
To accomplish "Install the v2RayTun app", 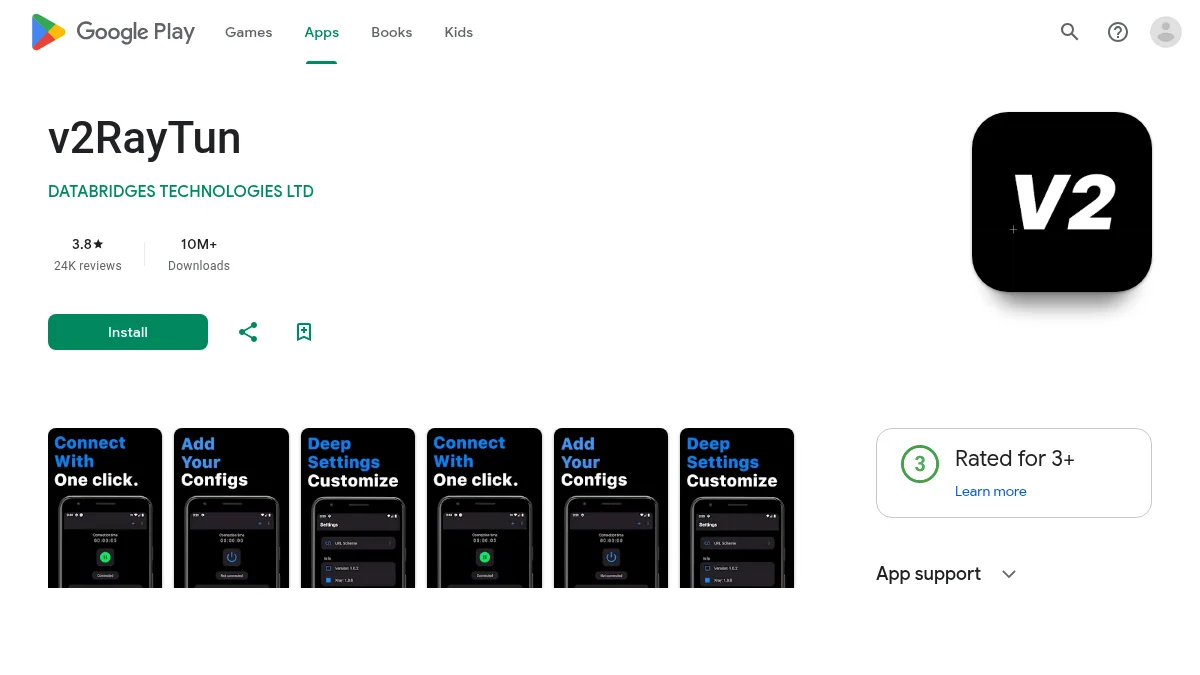I will [x=128, y=332].
